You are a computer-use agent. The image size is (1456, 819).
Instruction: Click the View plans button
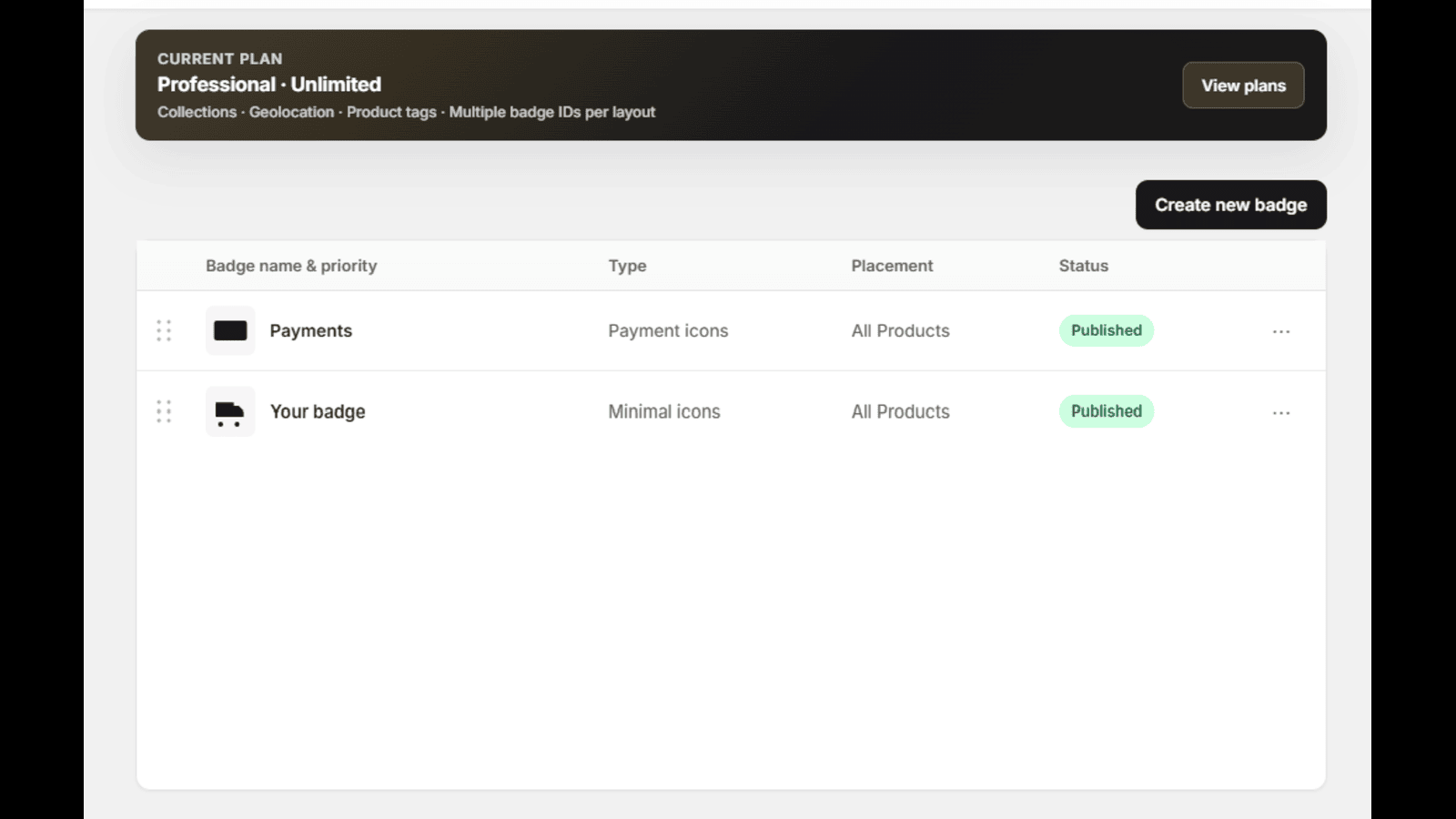[1243, 86]
